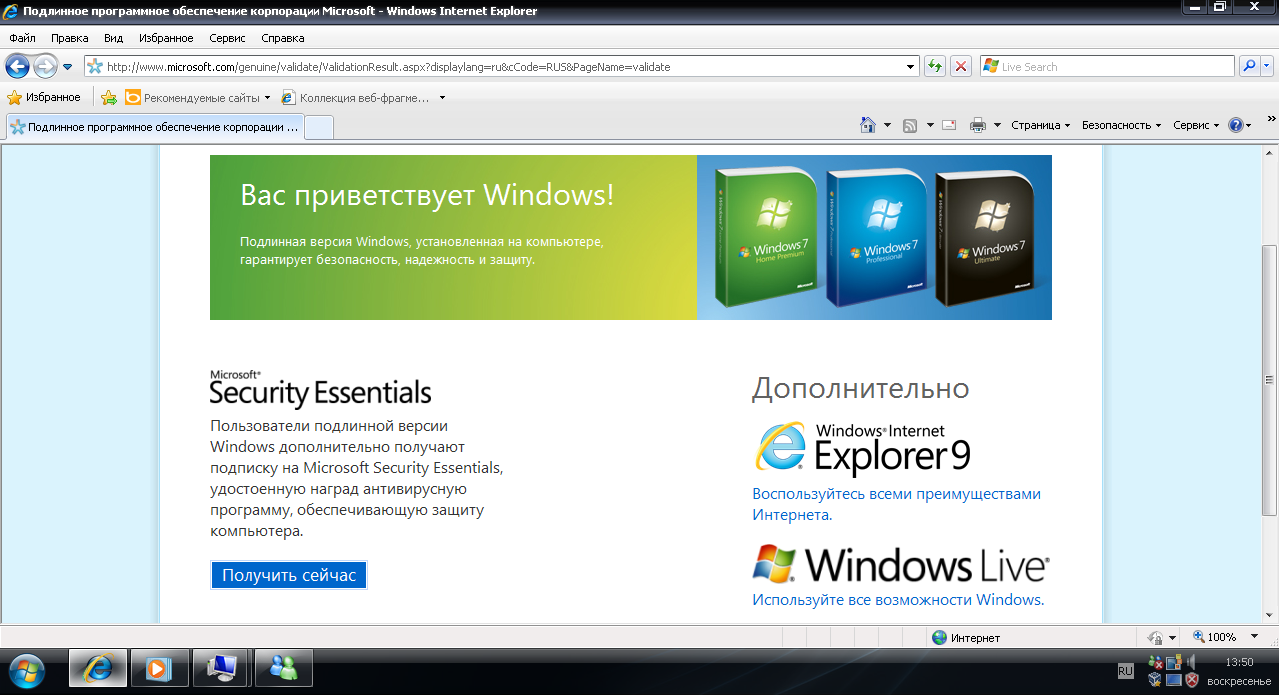The width and height of the screenshot is (1279, 695).
Task: Click the Internet Explorer 9 logo
Action: [862, 447]
